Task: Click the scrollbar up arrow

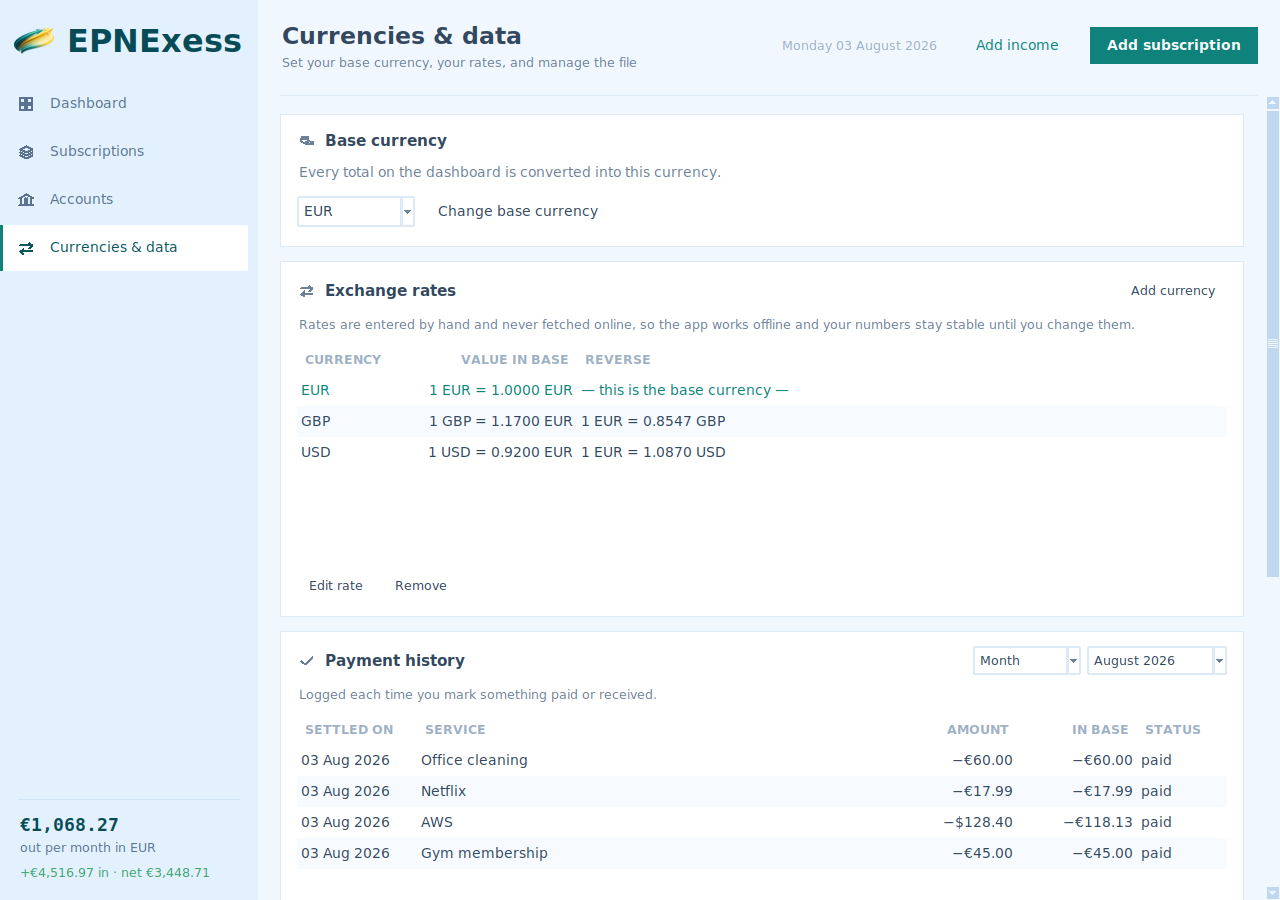Action: pyautogui.click(x=1273, y=102)
